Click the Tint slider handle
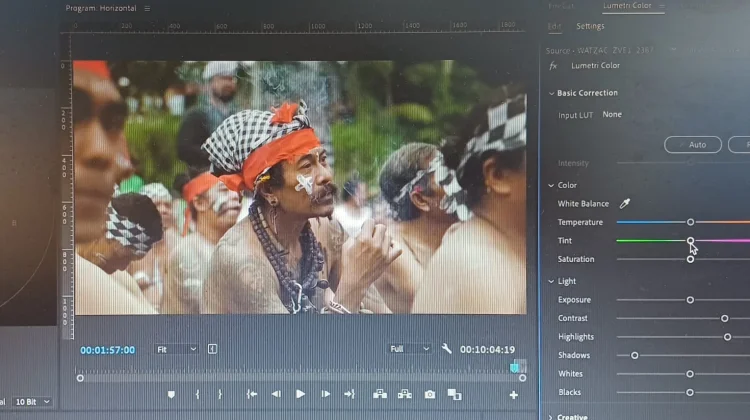Viewport: 750px width, 420px height. (690, 241)
